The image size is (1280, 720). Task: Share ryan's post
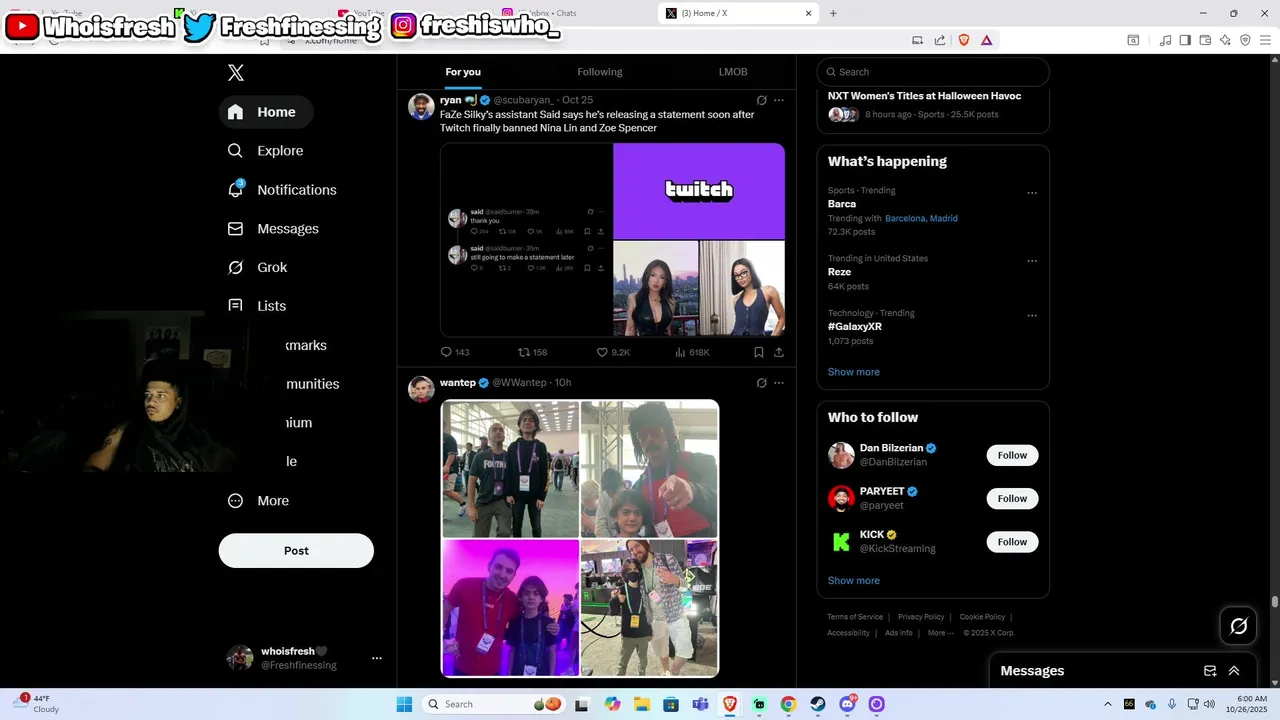779,352
